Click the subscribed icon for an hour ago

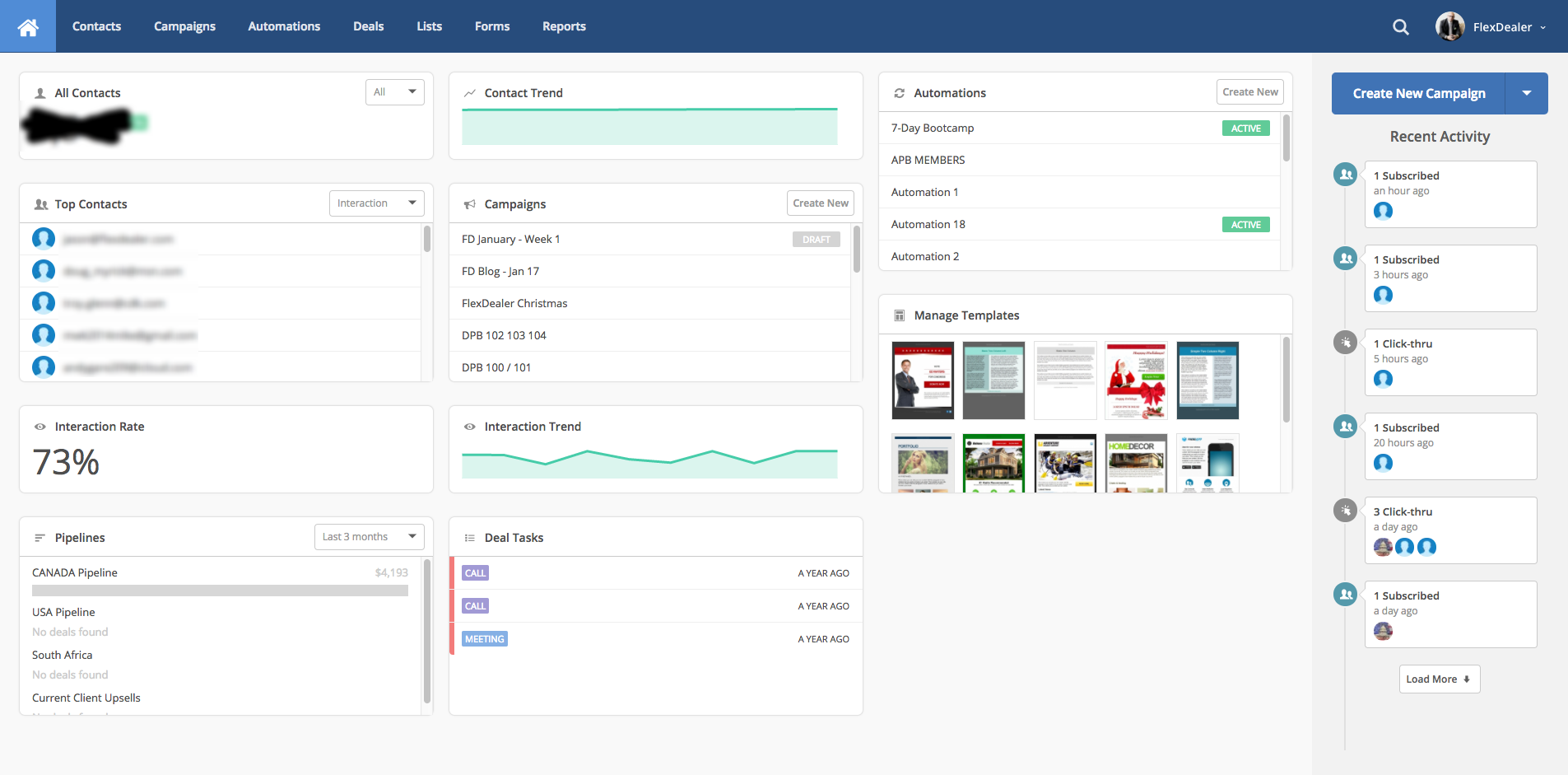(1345, 175)
